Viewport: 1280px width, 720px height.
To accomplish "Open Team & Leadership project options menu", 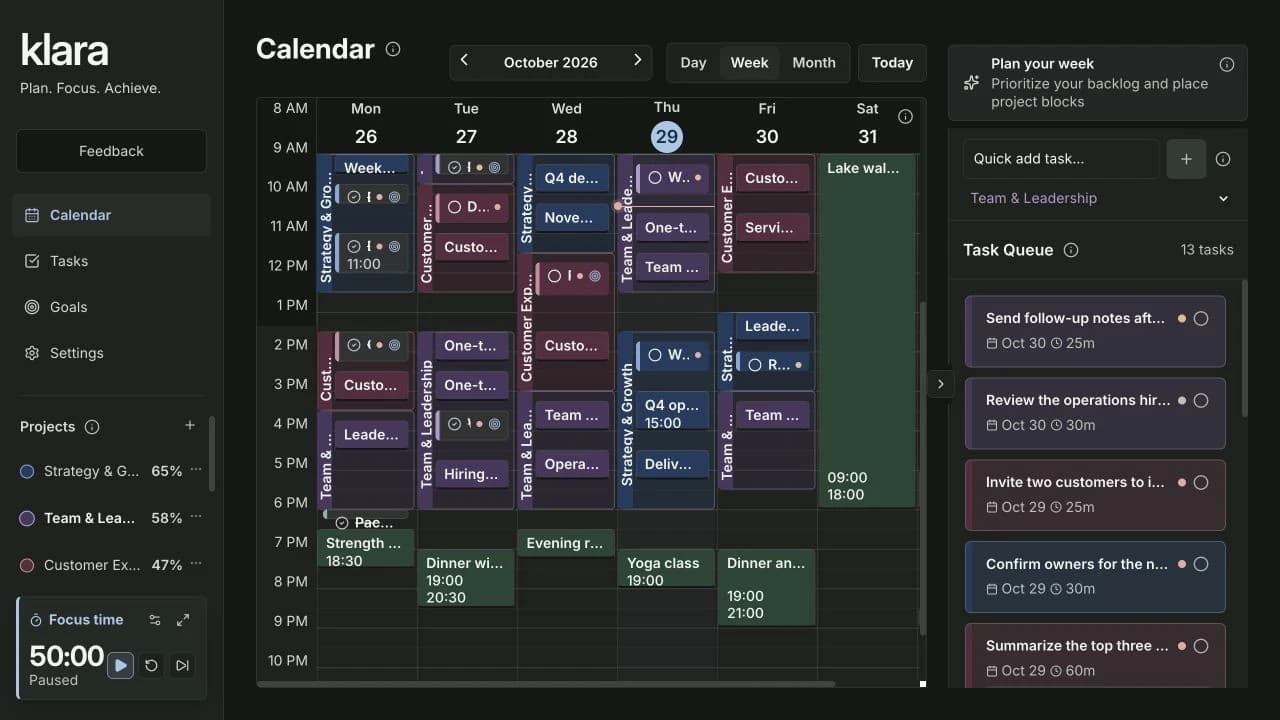I will (x=196, y=517).
